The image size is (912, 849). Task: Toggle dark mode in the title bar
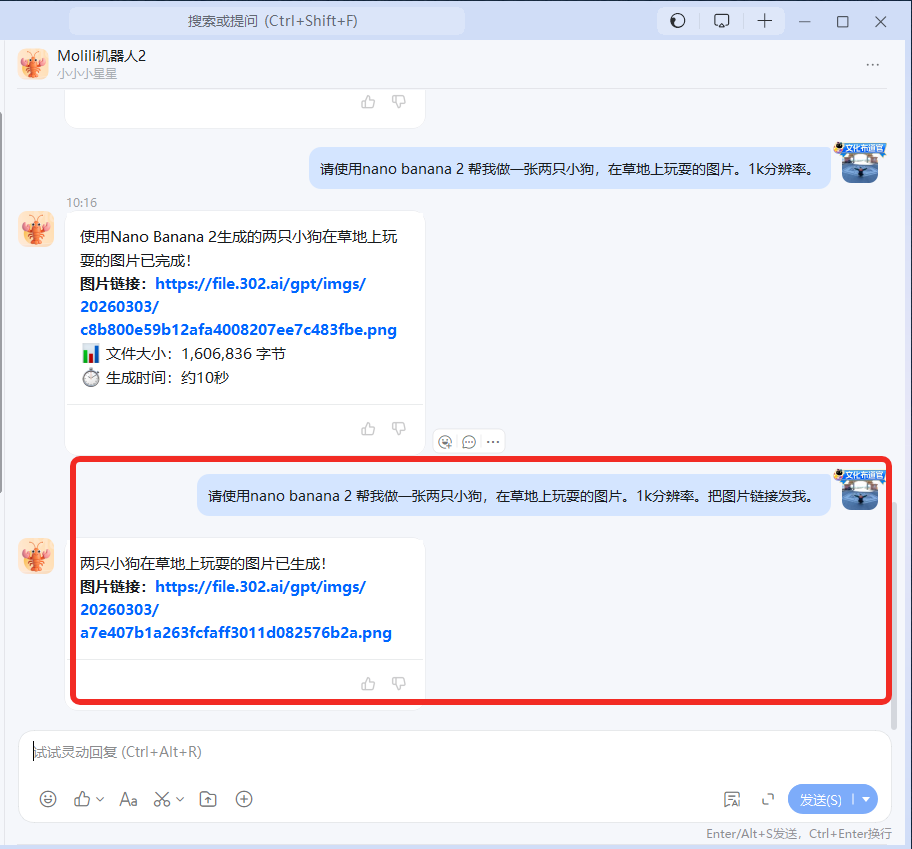(677, 20)
